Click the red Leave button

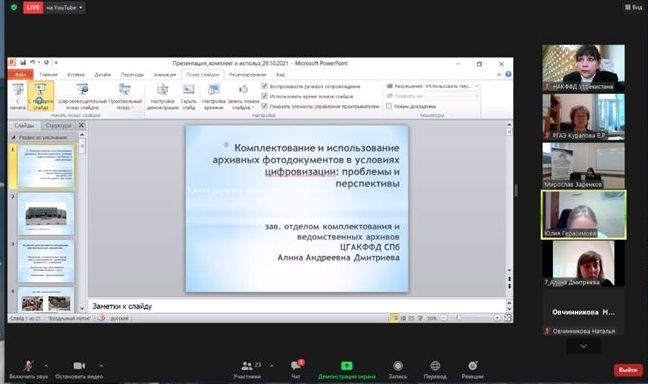point(628,370)
